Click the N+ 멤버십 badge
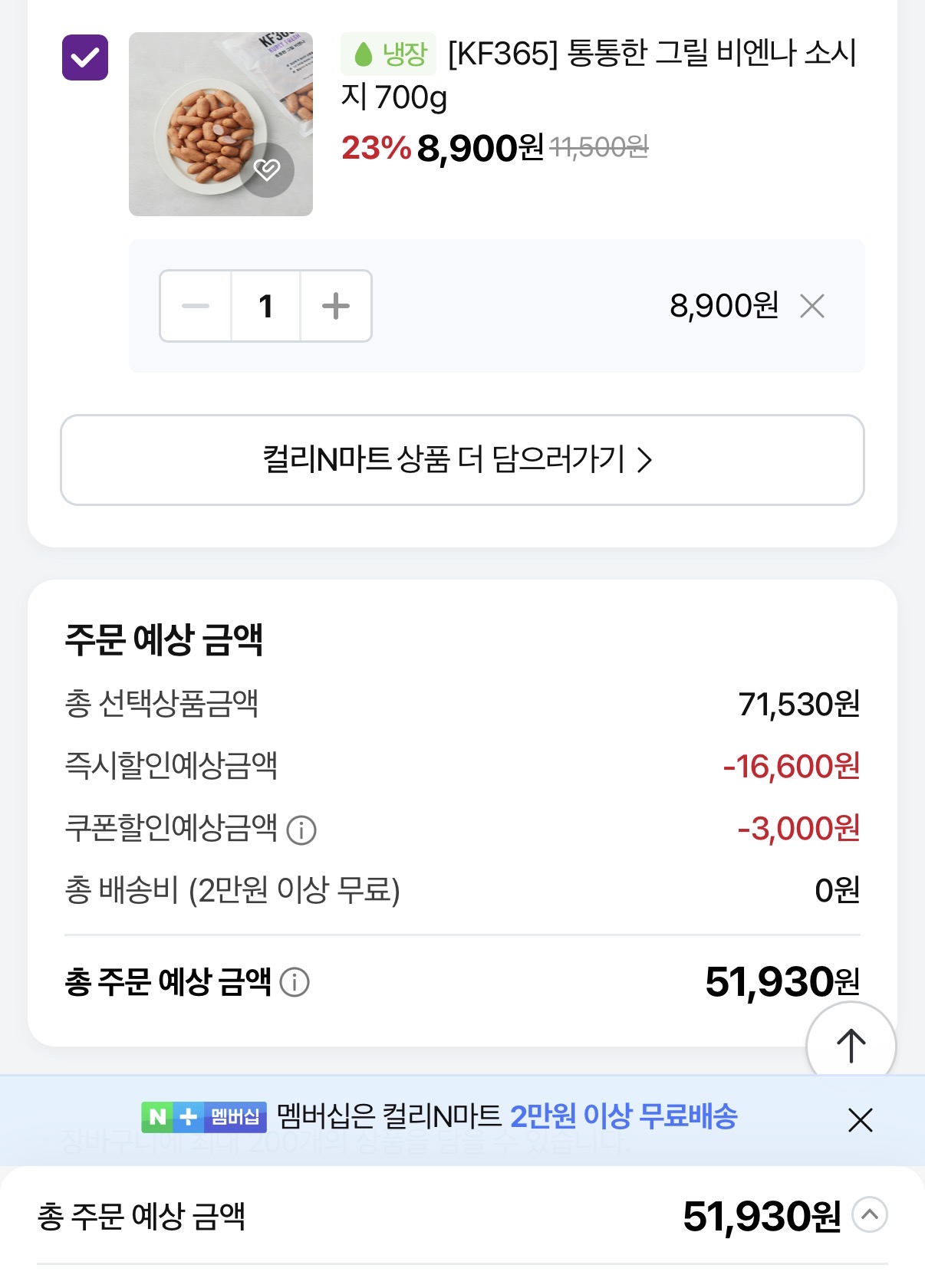The height and width of the screenshot is (1288, 925). tap(204, 1117)
